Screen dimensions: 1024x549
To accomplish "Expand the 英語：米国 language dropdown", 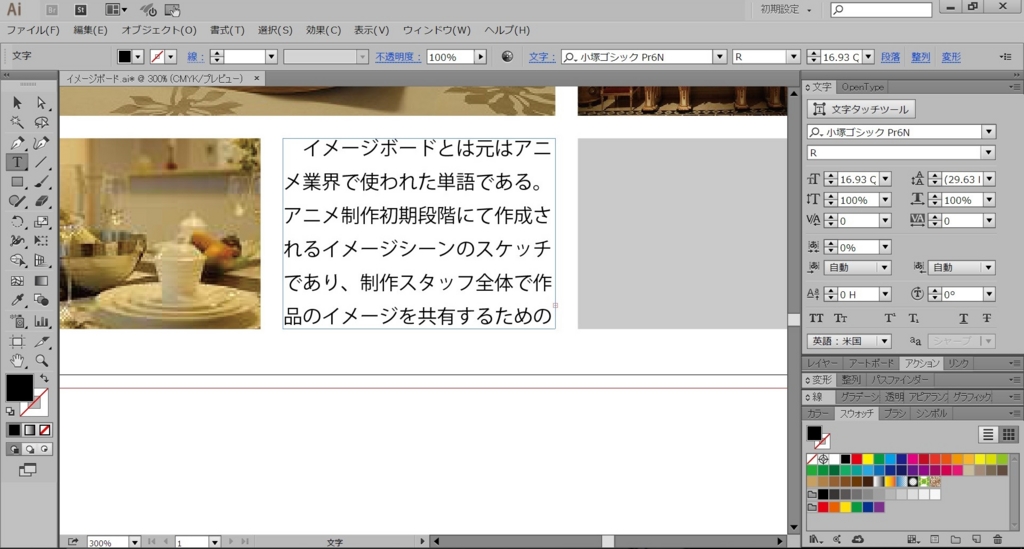I will pos(884,341).
